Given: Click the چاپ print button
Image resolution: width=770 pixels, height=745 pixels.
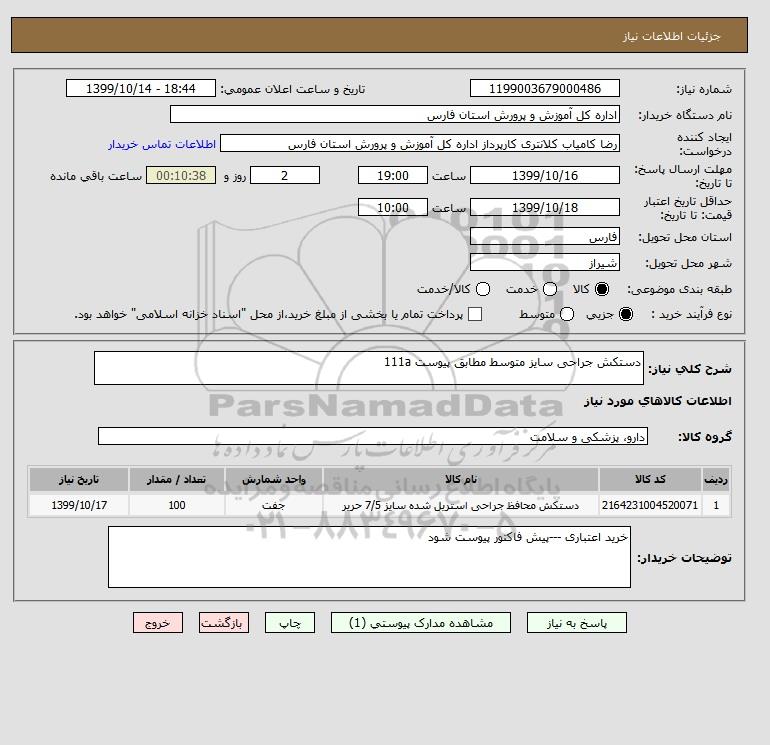Looking at the screenshot, I should point(290,623).
